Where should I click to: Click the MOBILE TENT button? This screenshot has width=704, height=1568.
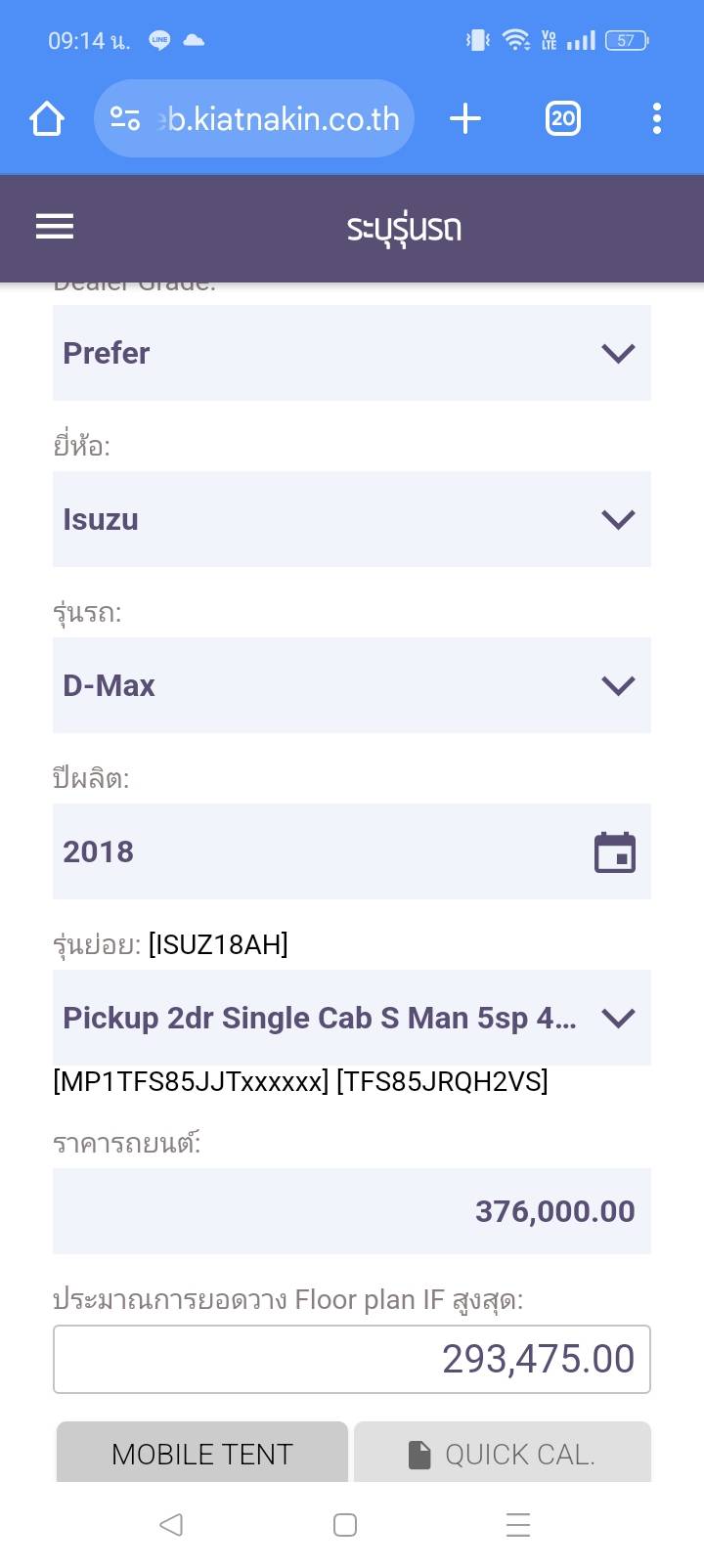[202, 1454]
